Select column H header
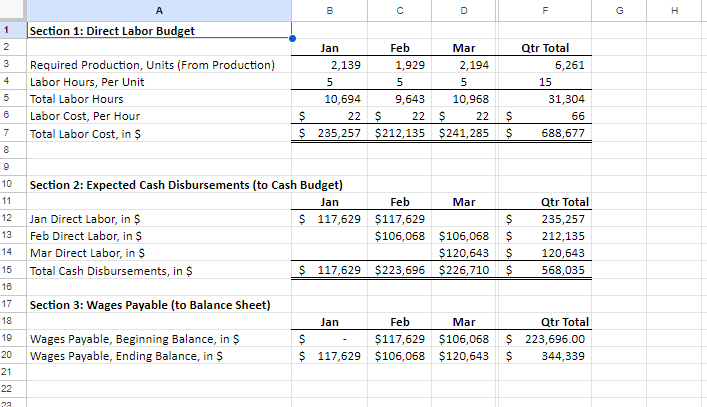 [674, 10]
